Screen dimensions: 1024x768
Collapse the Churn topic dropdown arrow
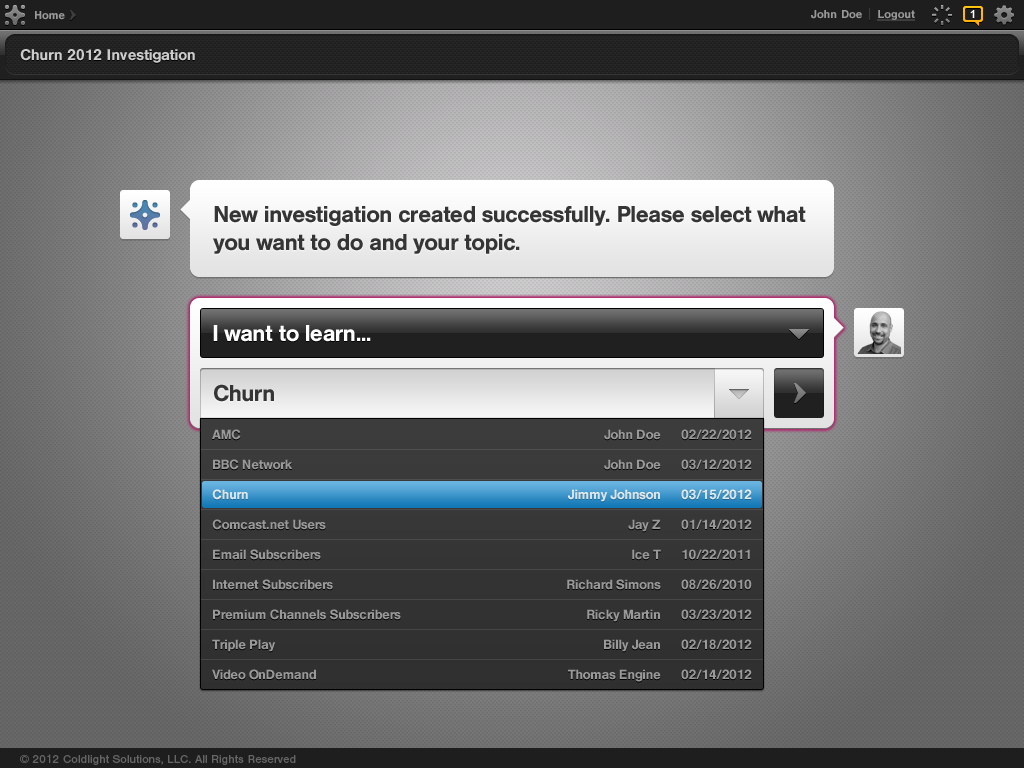pyautogui.click(x=739, y=393)
